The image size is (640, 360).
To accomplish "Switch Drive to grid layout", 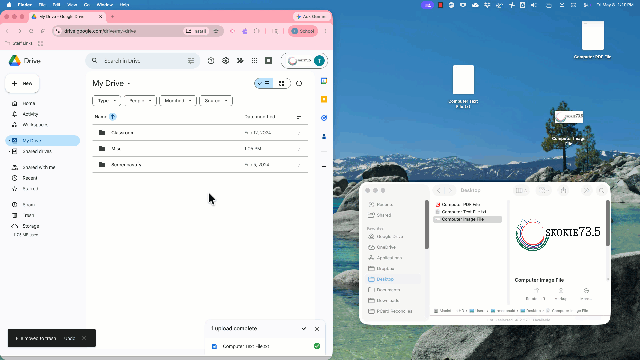I will [282, 83].
